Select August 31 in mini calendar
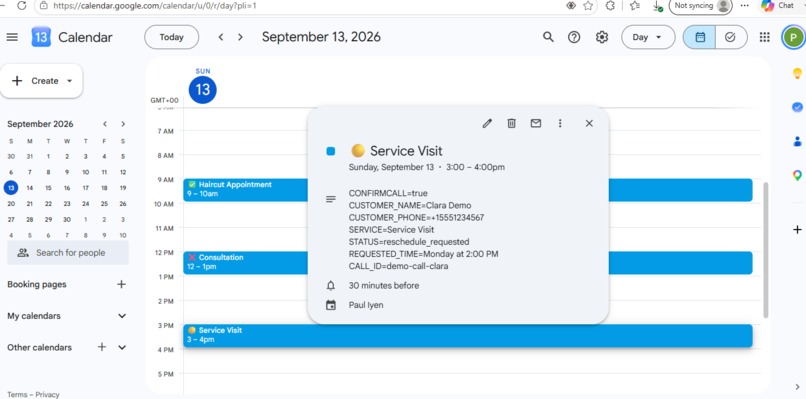Screen dimensions: 806x399 click(x=30, y=156)
